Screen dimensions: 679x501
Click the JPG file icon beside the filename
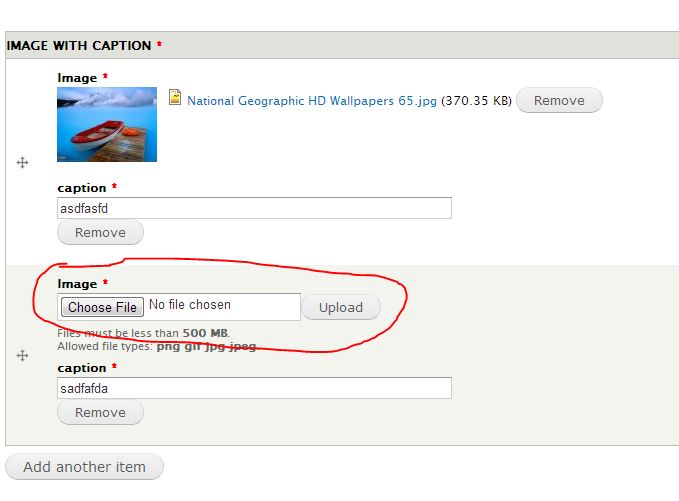[x=175, y=97]
